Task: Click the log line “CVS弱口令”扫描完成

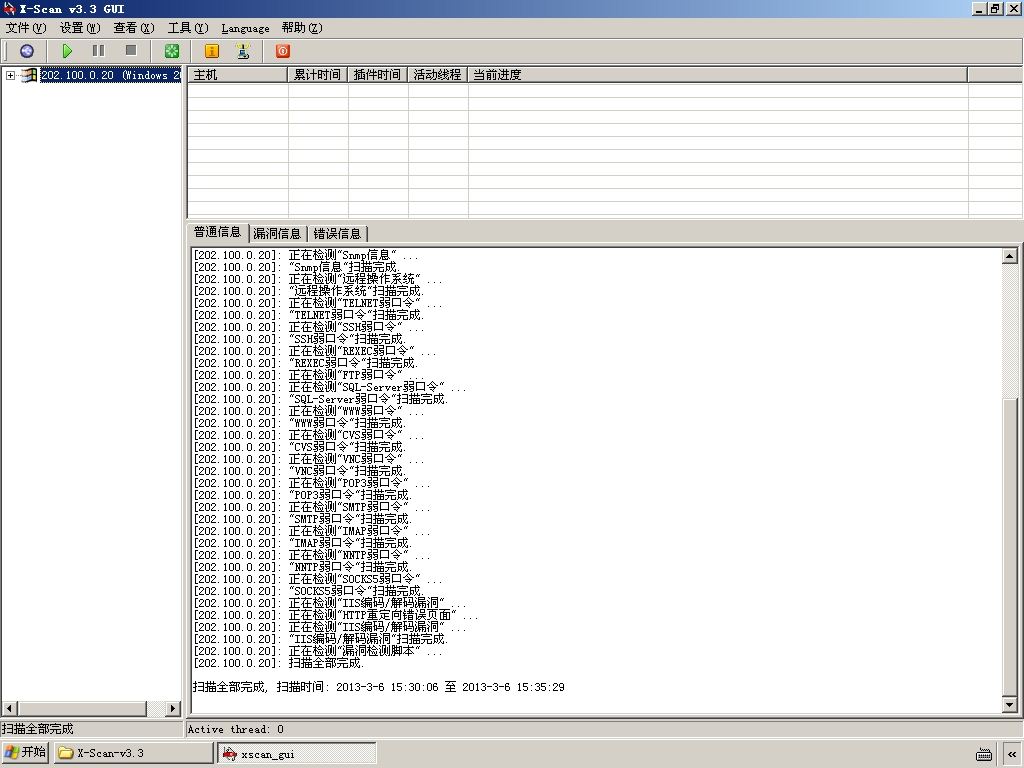Action: tap(300, 447)
